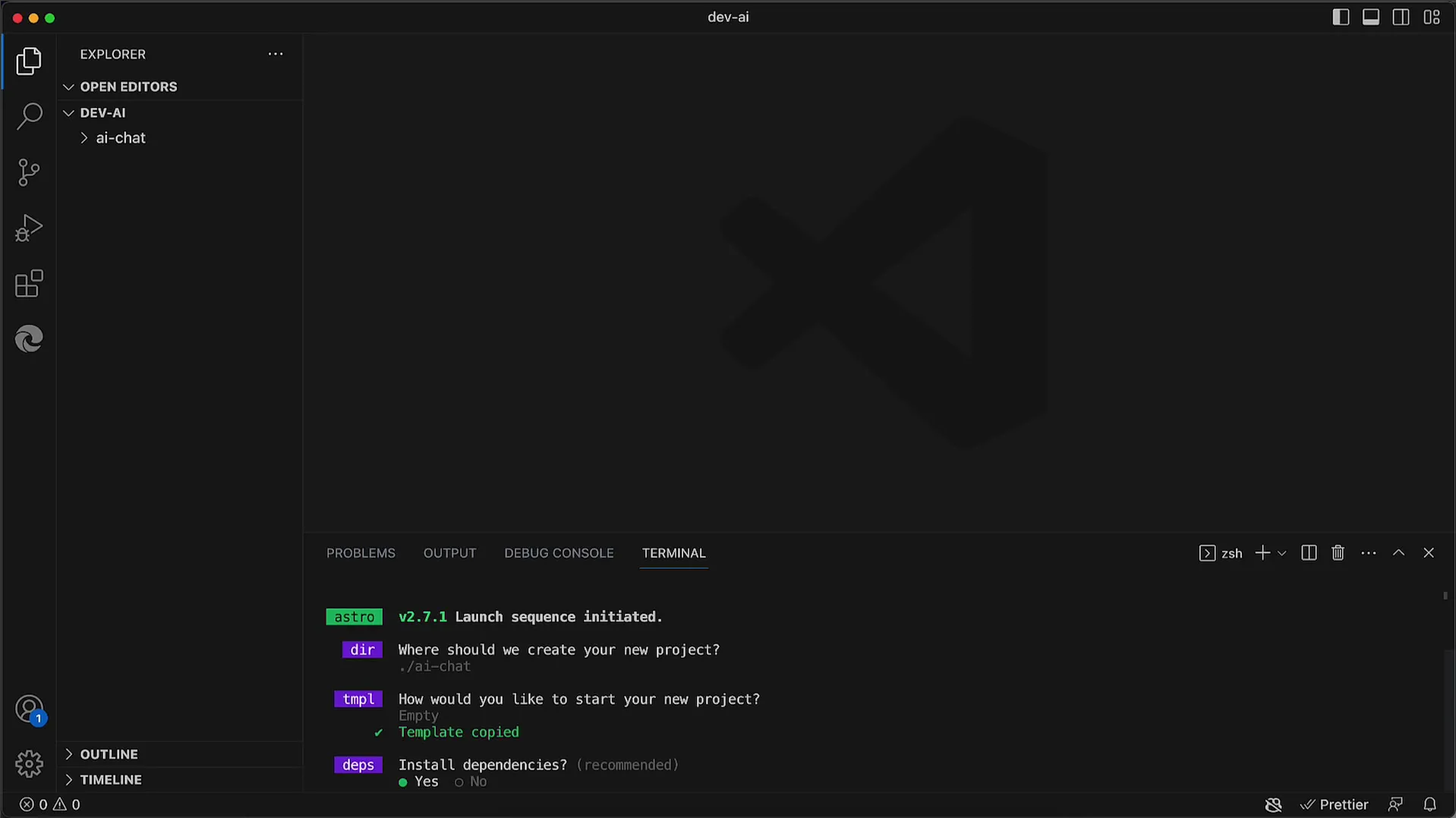Switch to the Output tab
Viewport: 1456px width, 818px height.
click(x=449, y=553)
